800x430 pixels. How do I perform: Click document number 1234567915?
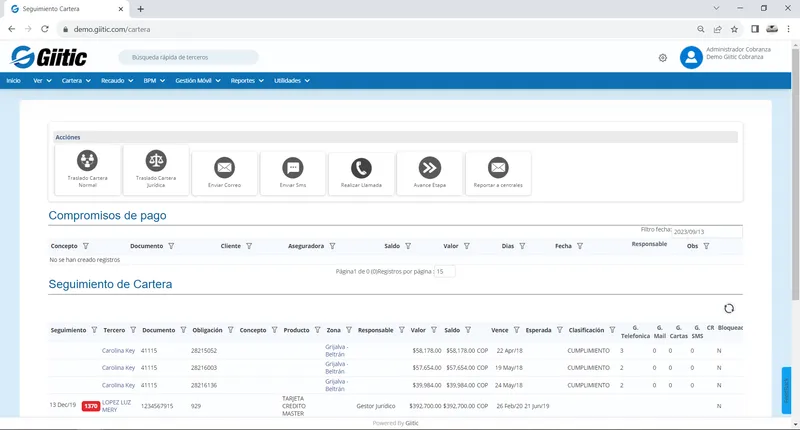157,406
